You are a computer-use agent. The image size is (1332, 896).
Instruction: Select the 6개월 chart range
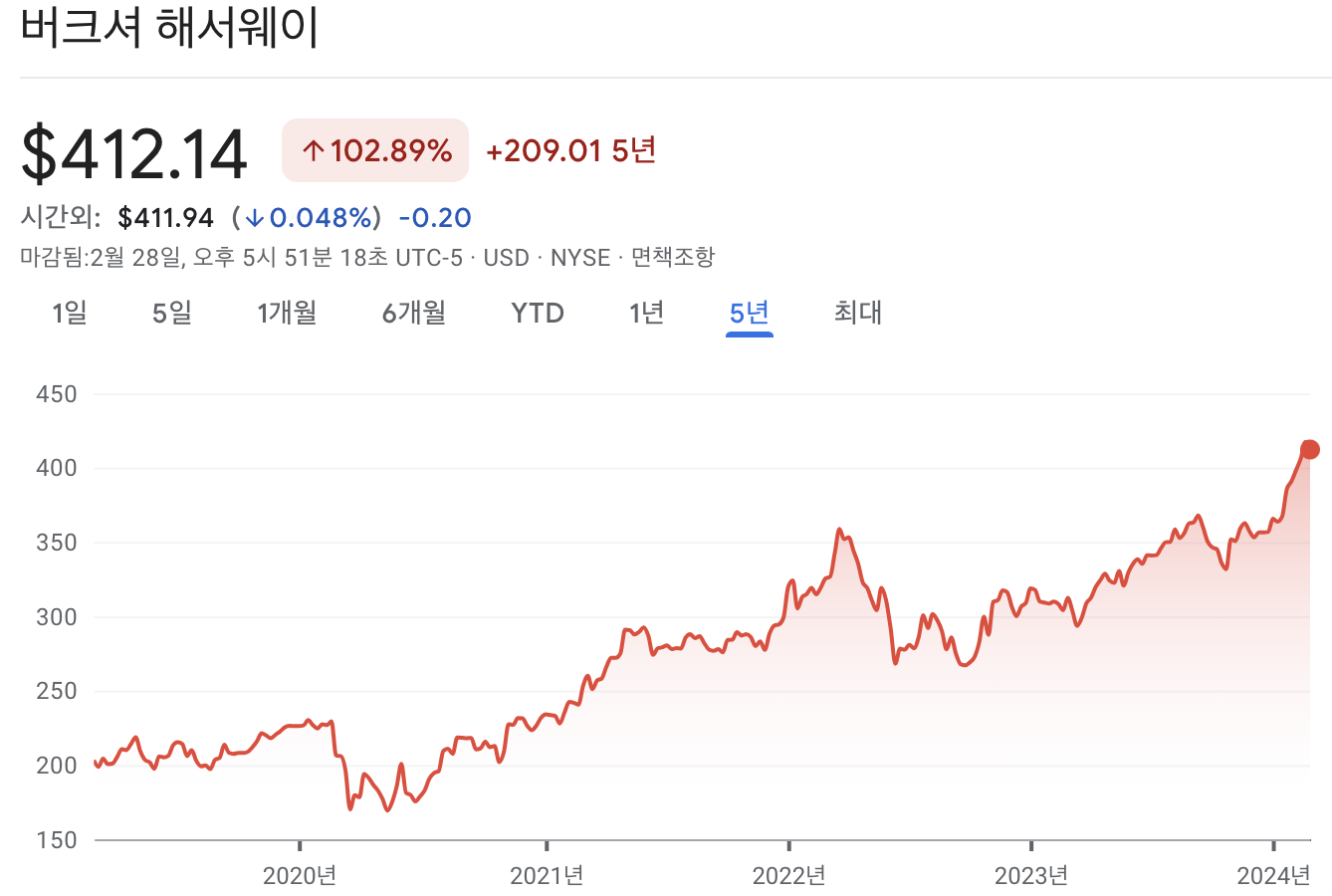(413, 313)
